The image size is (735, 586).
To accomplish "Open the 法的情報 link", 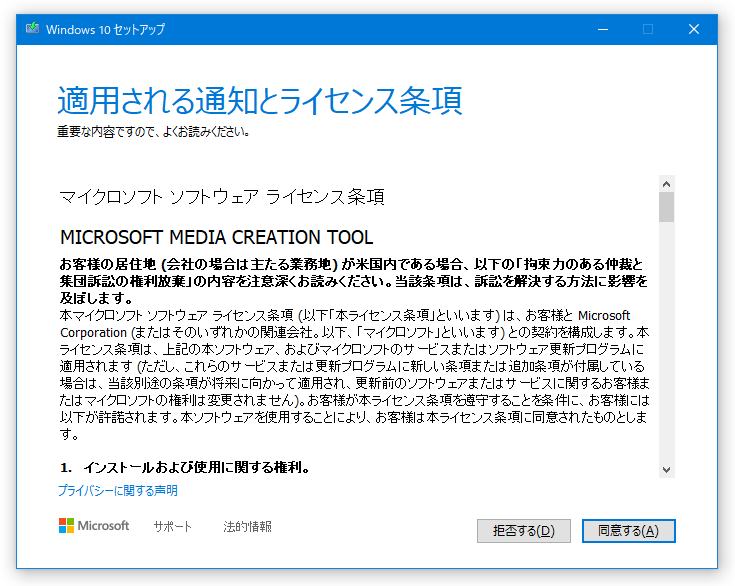I will (x=247, y=526).
